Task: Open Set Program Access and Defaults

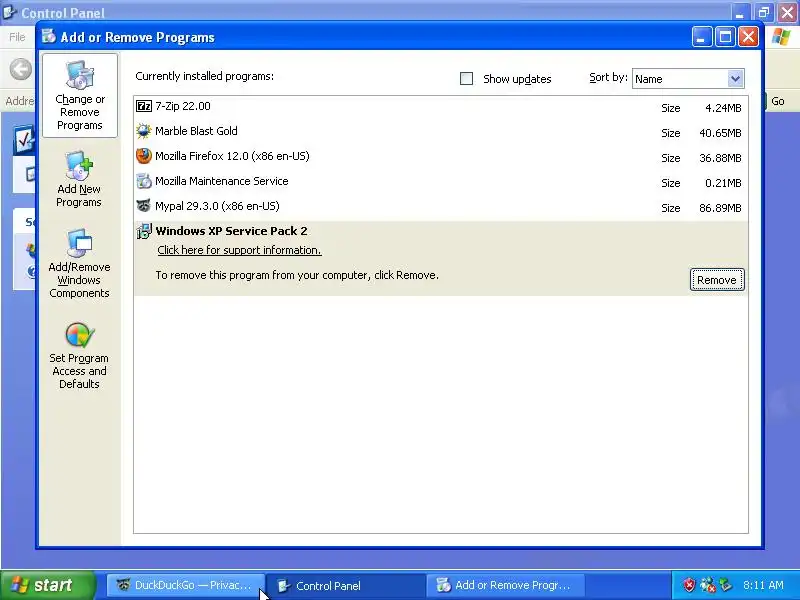Action: tap(79, 356)
